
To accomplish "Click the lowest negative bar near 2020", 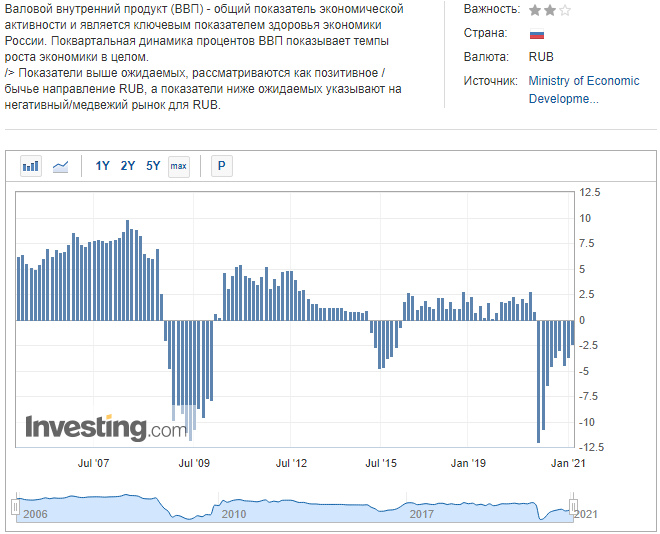I will (540, 380).
